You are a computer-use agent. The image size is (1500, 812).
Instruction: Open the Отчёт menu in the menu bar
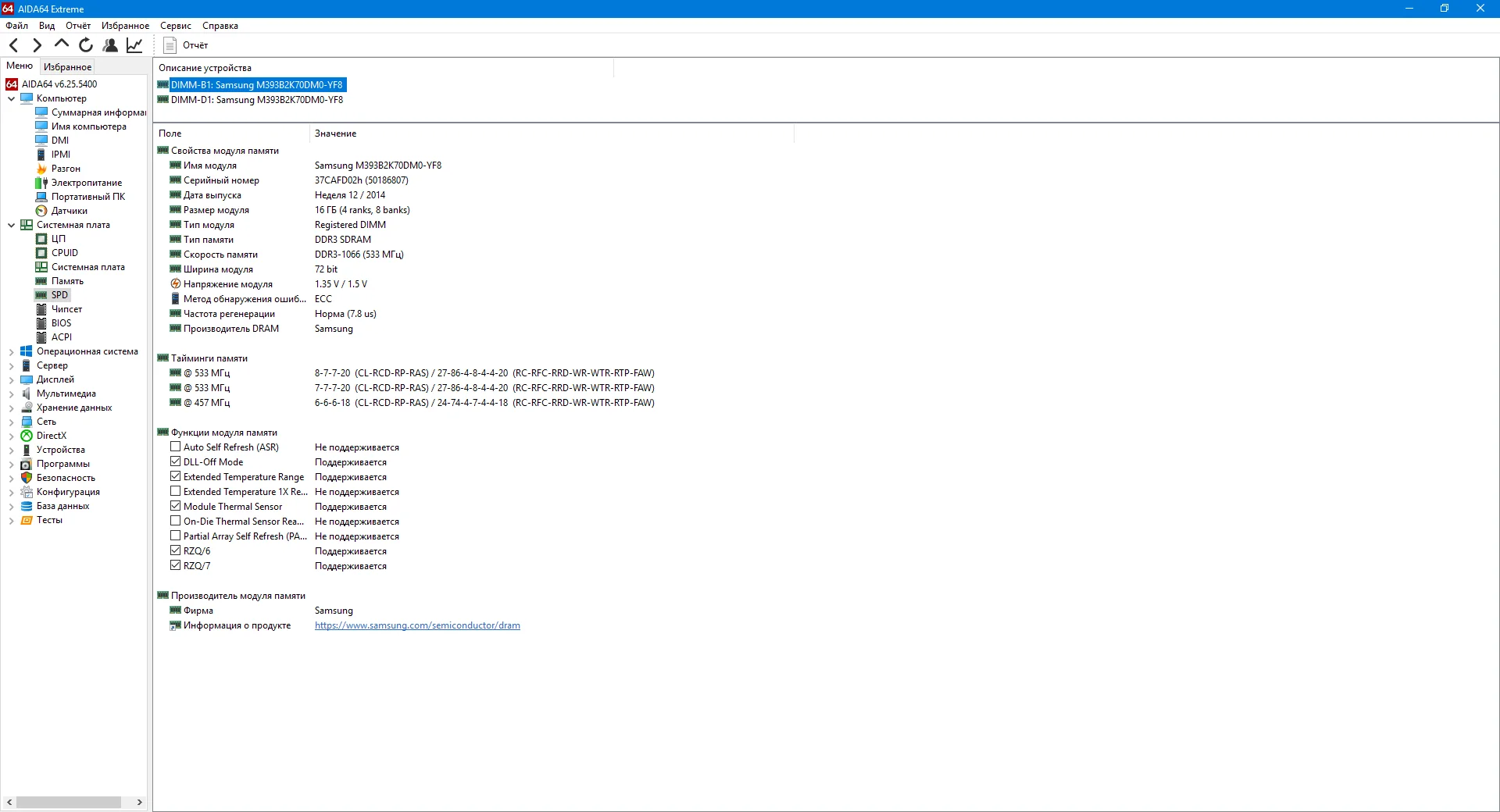78,26
